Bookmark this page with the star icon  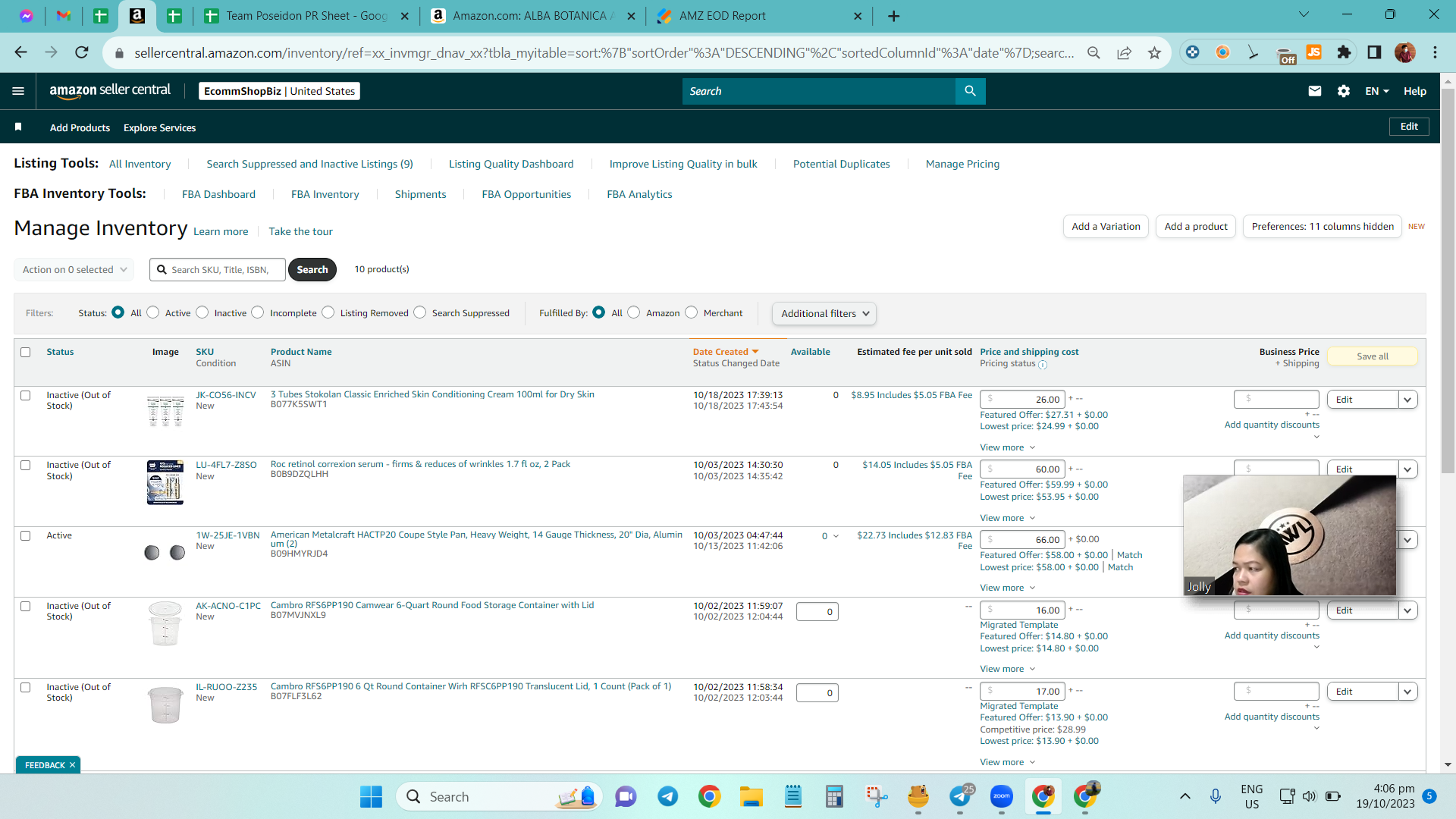click(x=1154, y=52)
